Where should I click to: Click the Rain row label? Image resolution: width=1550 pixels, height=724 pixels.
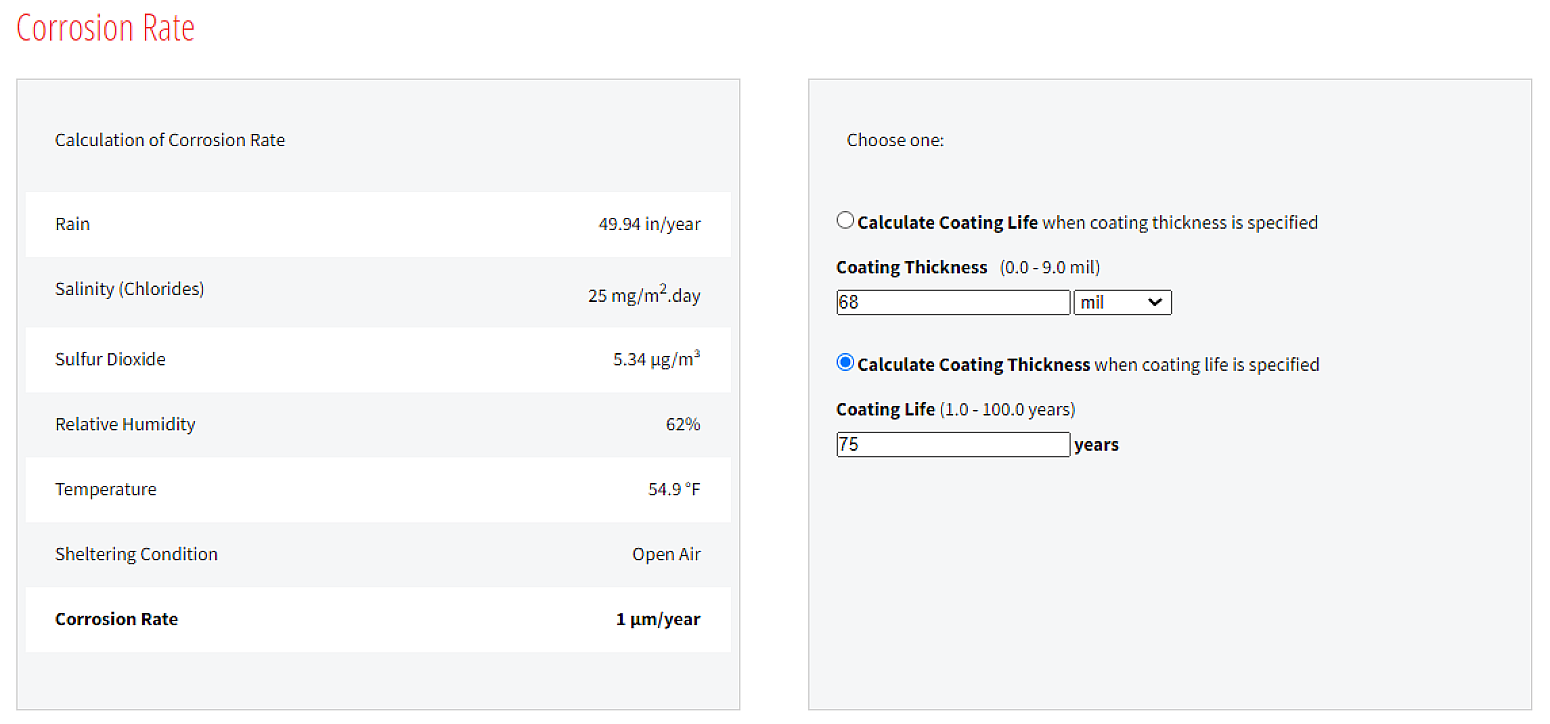click(x=73, y=224)
